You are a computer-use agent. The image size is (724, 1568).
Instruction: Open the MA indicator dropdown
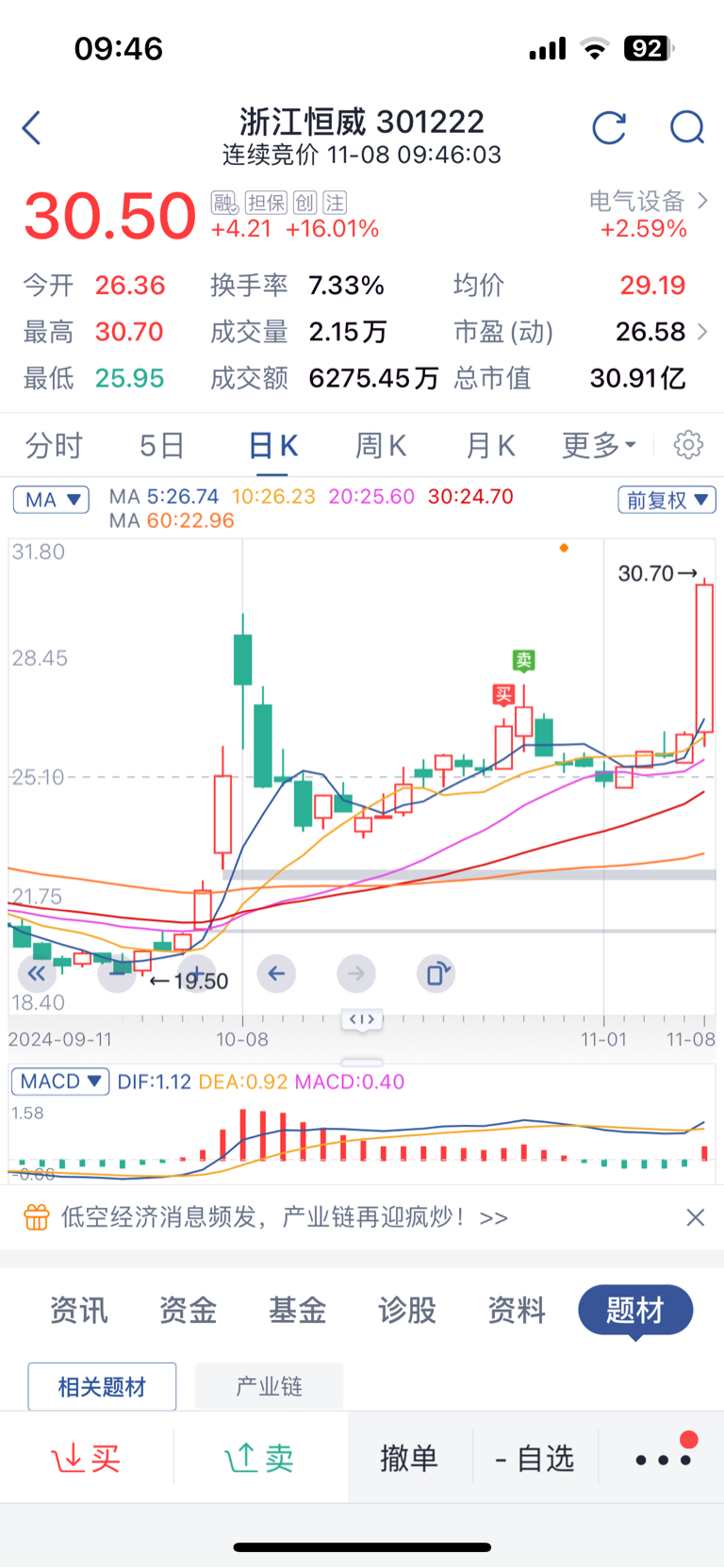tap(51, 499)
